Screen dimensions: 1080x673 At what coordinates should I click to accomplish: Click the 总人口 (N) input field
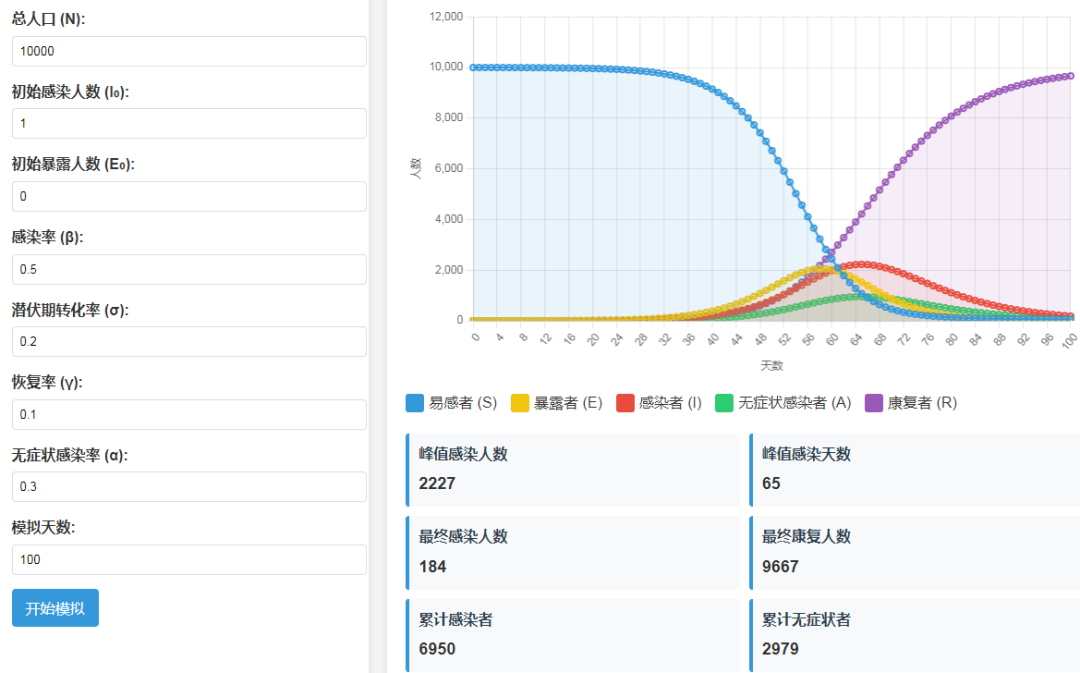189,51
